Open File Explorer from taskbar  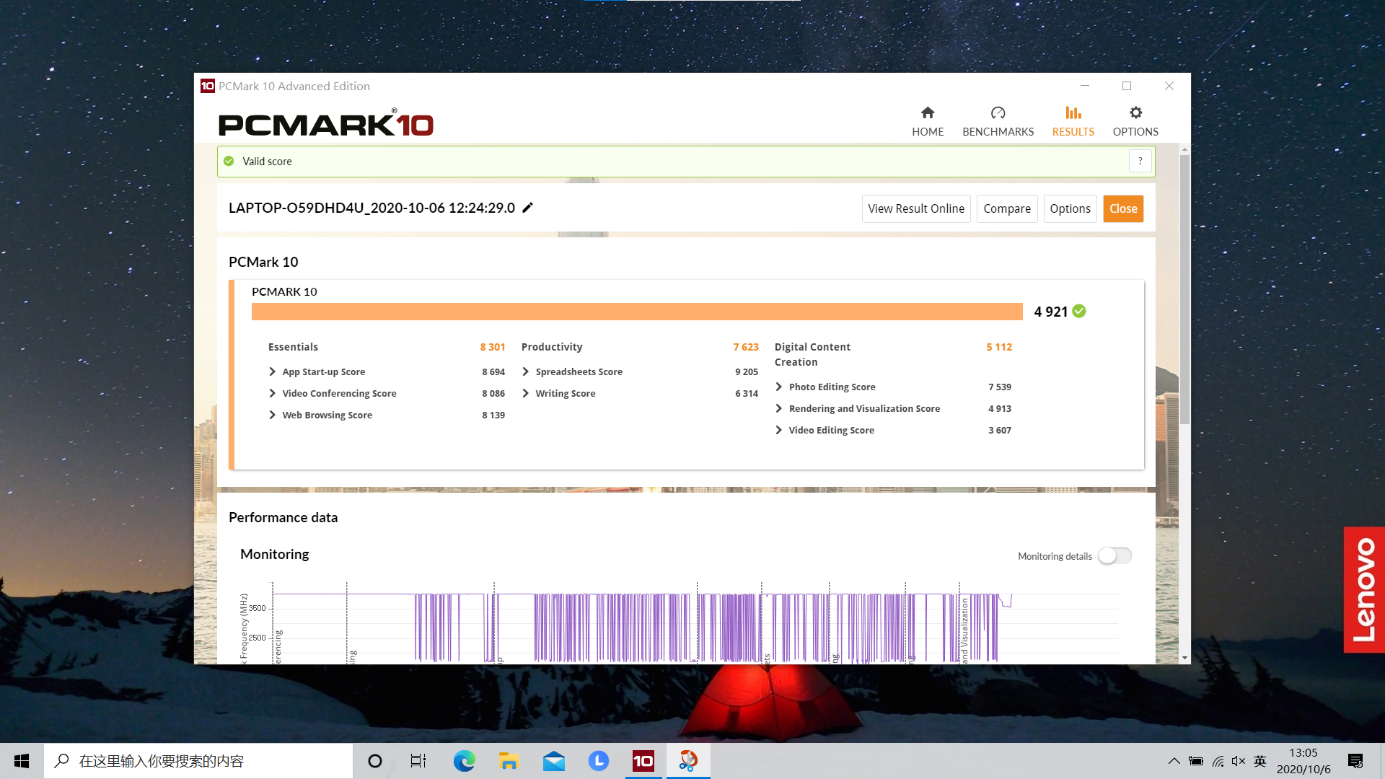point(508,761)
